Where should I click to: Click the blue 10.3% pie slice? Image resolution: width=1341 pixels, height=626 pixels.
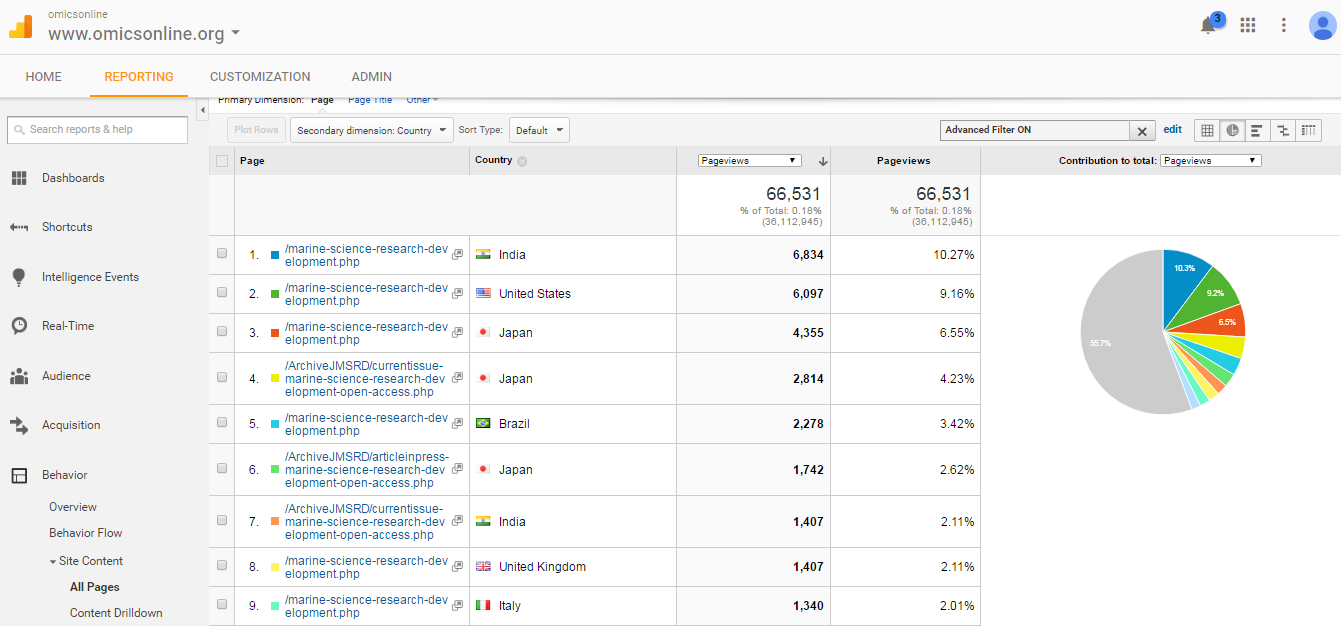point(1182,280)
